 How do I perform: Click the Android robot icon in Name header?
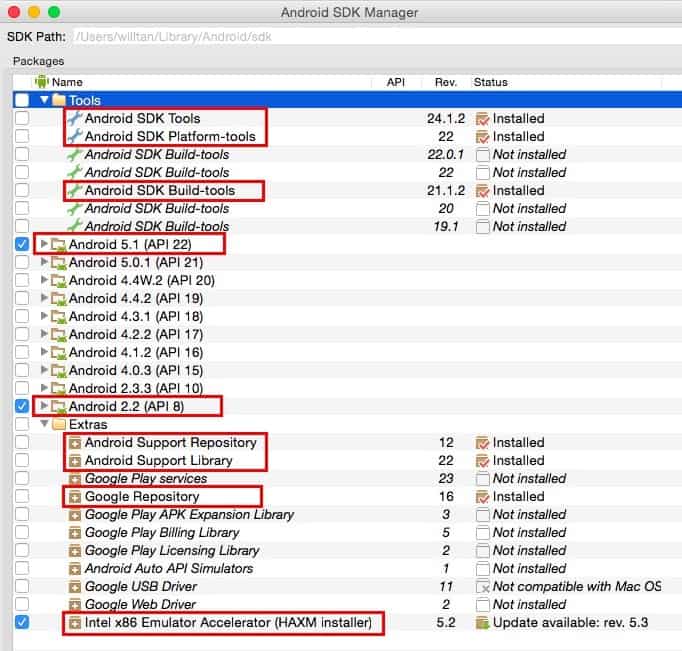click(42, 82)
